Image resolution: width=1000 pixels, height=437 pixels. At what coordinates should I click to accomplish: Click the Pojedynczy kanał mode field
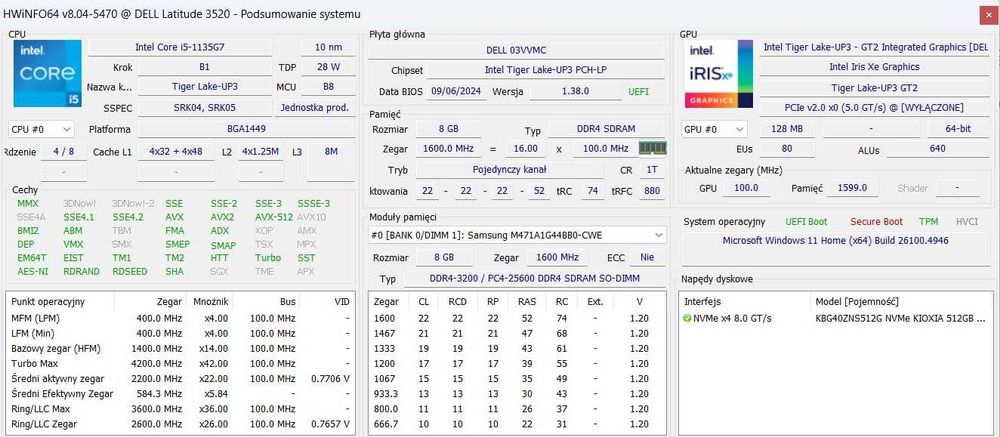click(510, 170)
